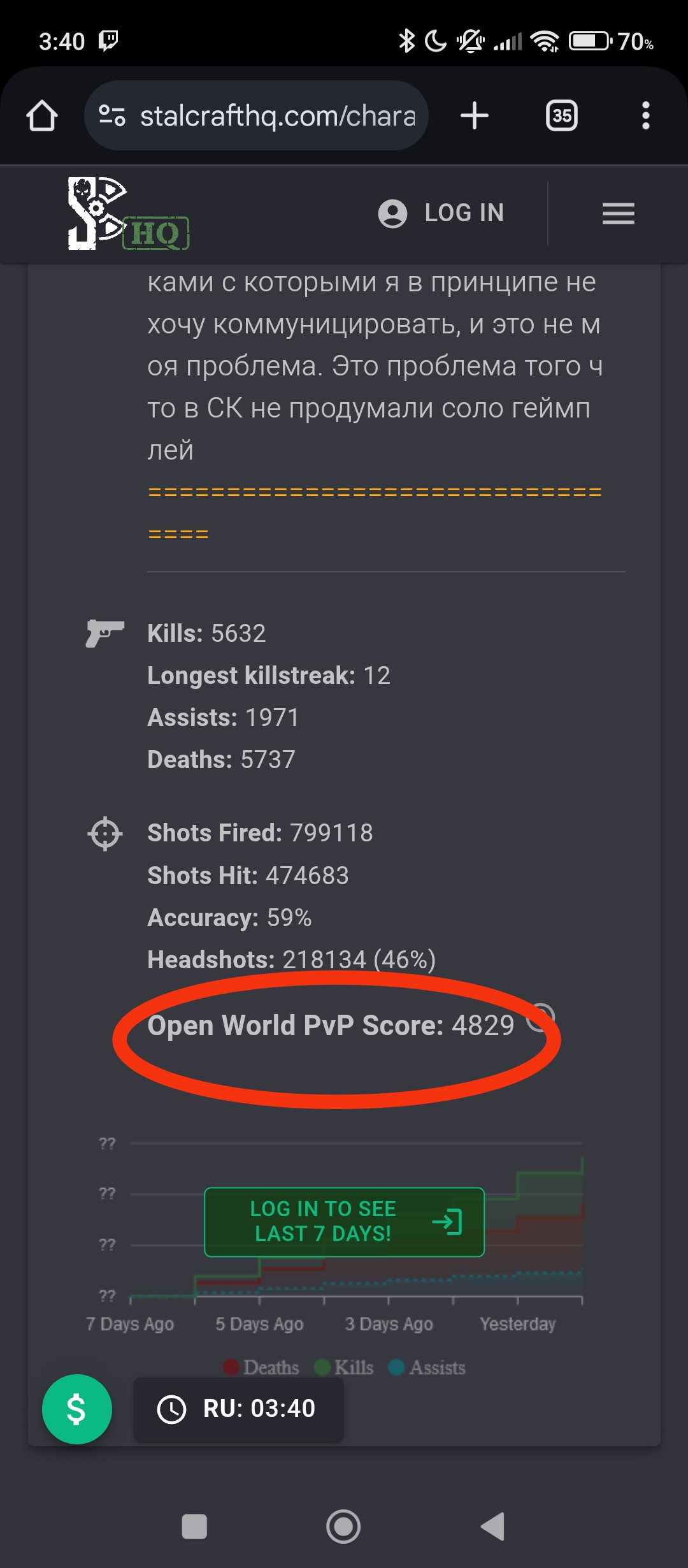Image resolution: width=688 pixels, height=1568 pixels.
Task: Tap the Stalcraft HQ logo
Action: (x=128, y=214)
